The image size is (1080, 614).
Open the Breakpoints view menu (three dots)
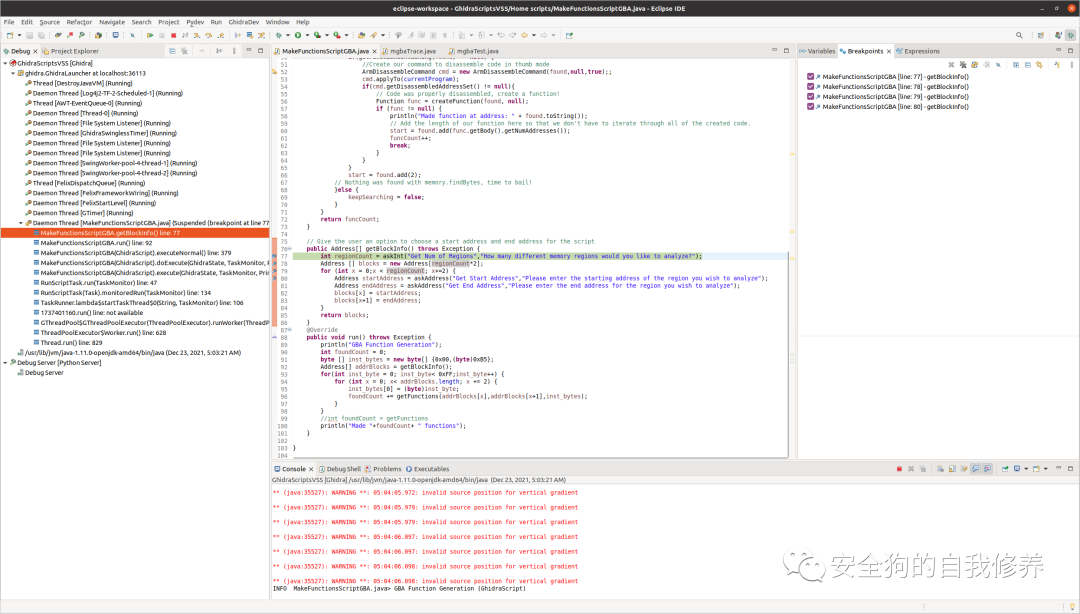1072,65
